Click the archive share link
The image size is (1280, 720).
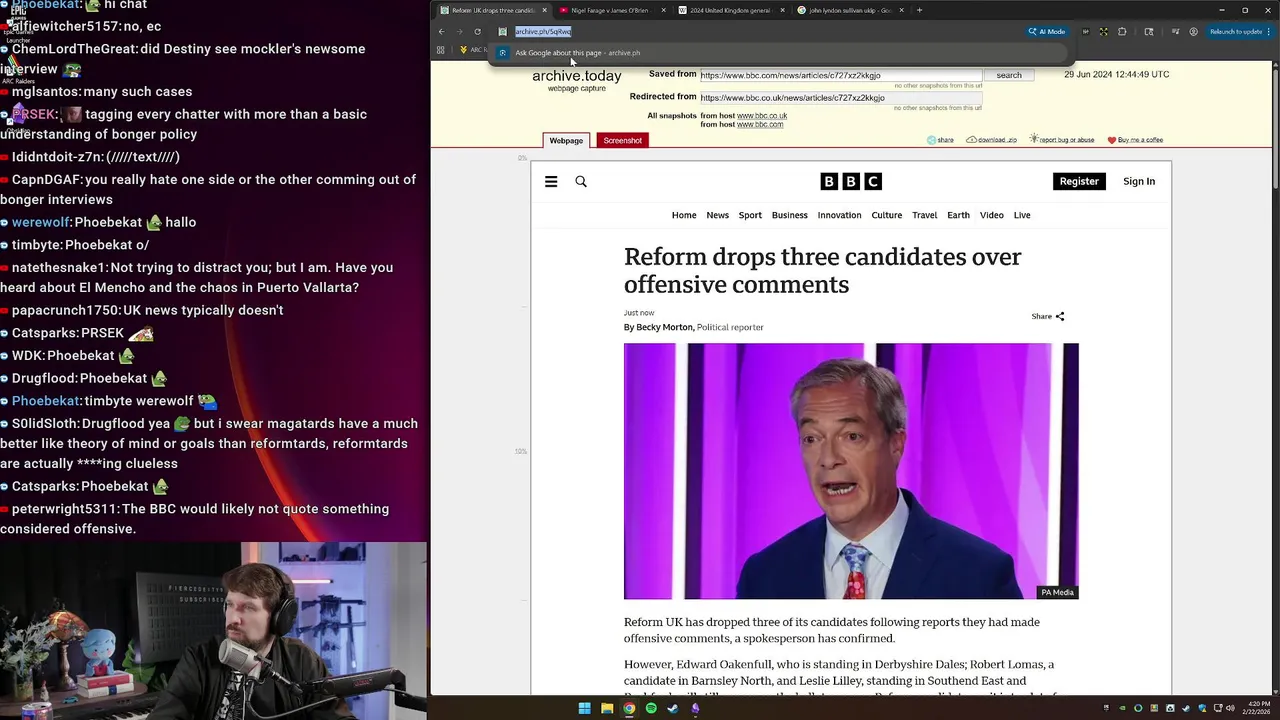[940, 140]
